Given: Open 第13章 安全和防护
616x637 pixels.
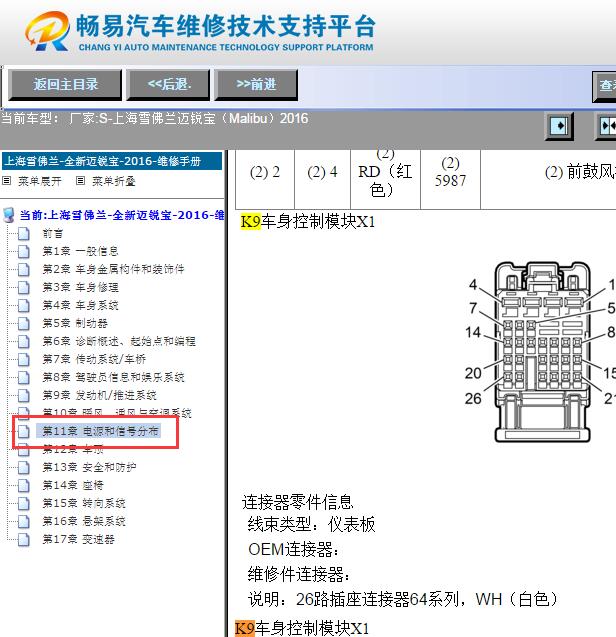Looking at the screenshot, I should [x=89, y=467].
